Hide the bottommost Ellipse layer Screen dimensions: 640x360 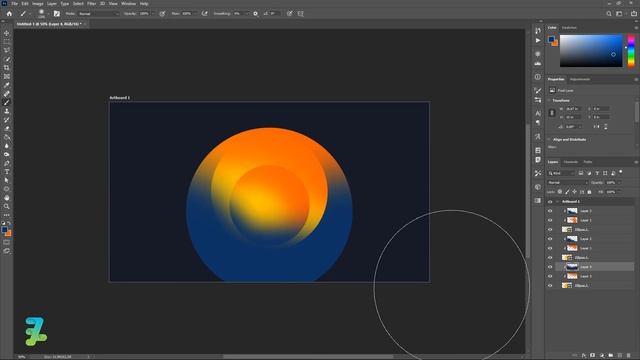550,286
